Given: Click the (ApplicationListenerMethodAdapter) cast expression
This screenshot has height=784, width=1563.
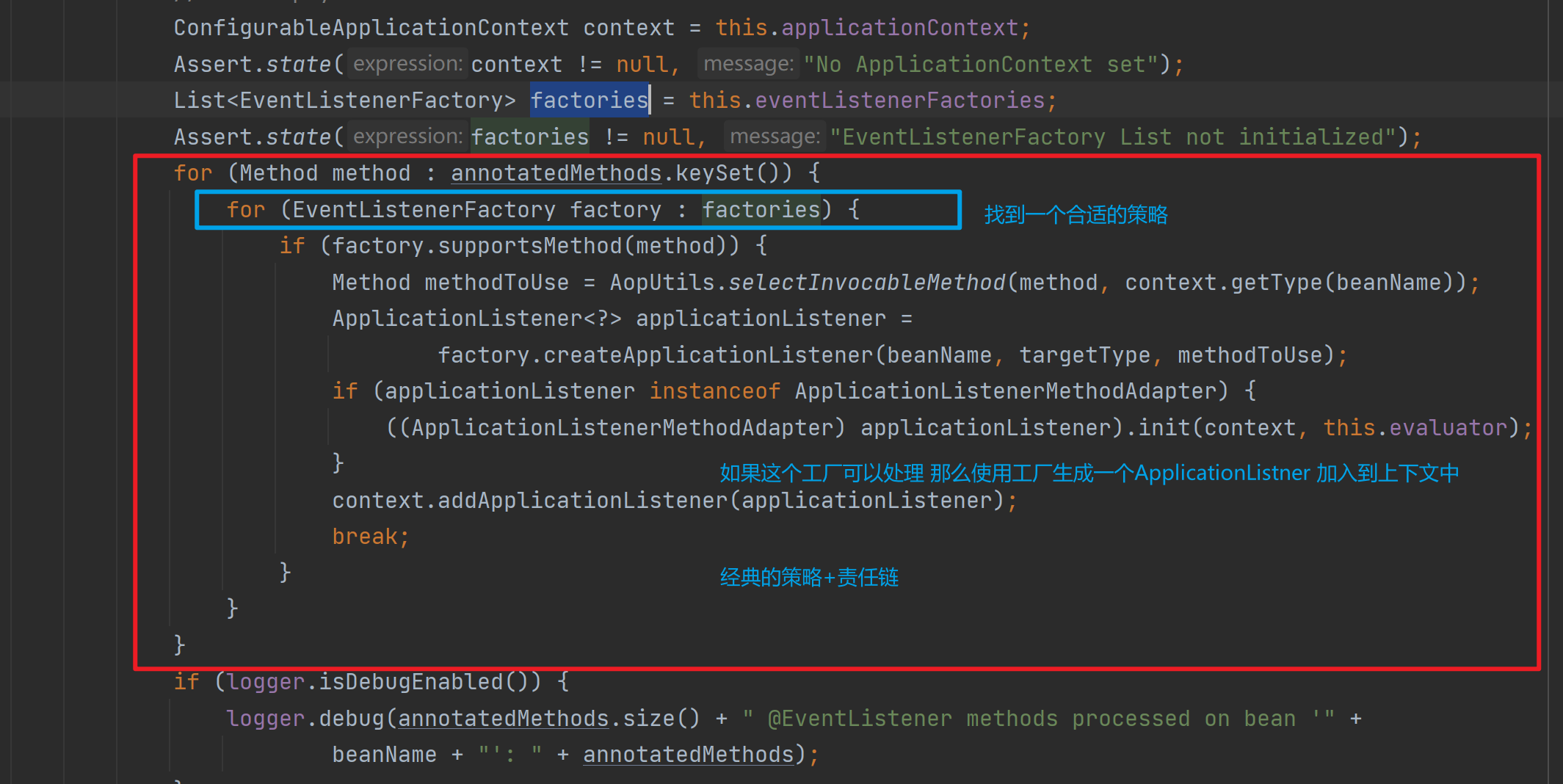Looking at the screenshot, I should tap(623, 428).
